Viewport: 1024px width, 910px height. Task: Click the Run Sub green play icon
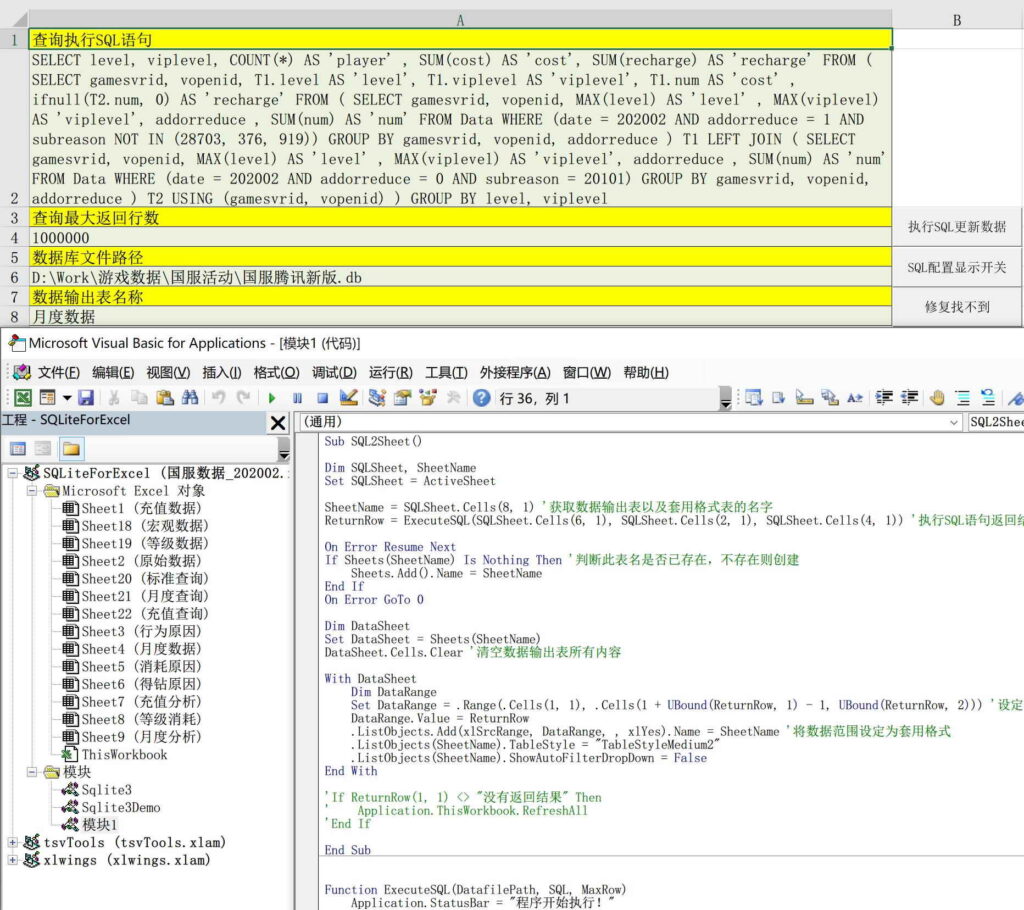272,398
